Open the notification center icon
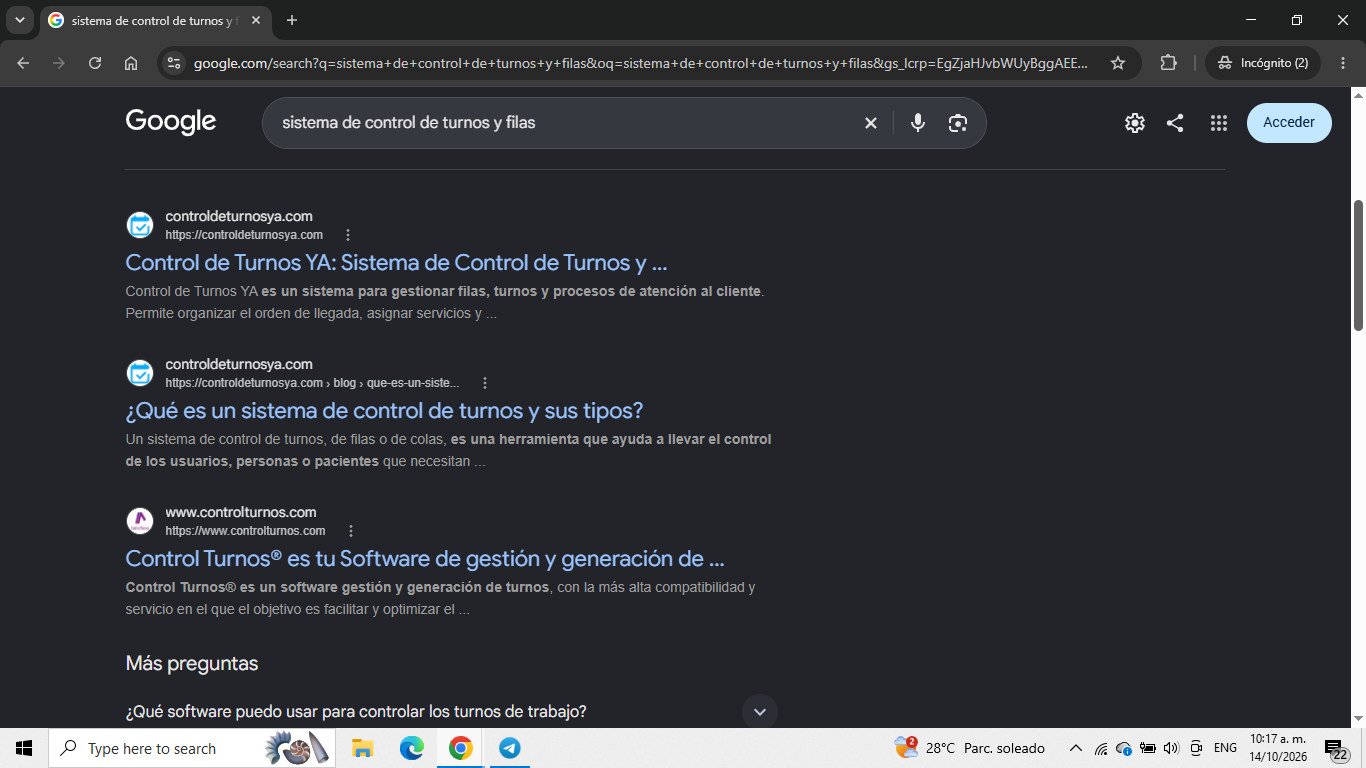Image resolution: width=1366 pixels, height=768 pixels. 1336,749
